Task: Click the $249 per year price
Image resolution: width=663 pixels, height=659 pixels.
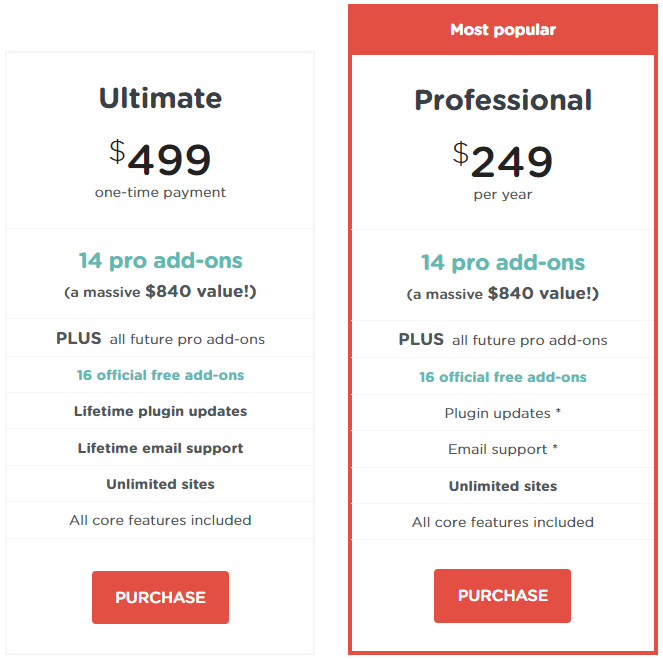Action: 503,171
